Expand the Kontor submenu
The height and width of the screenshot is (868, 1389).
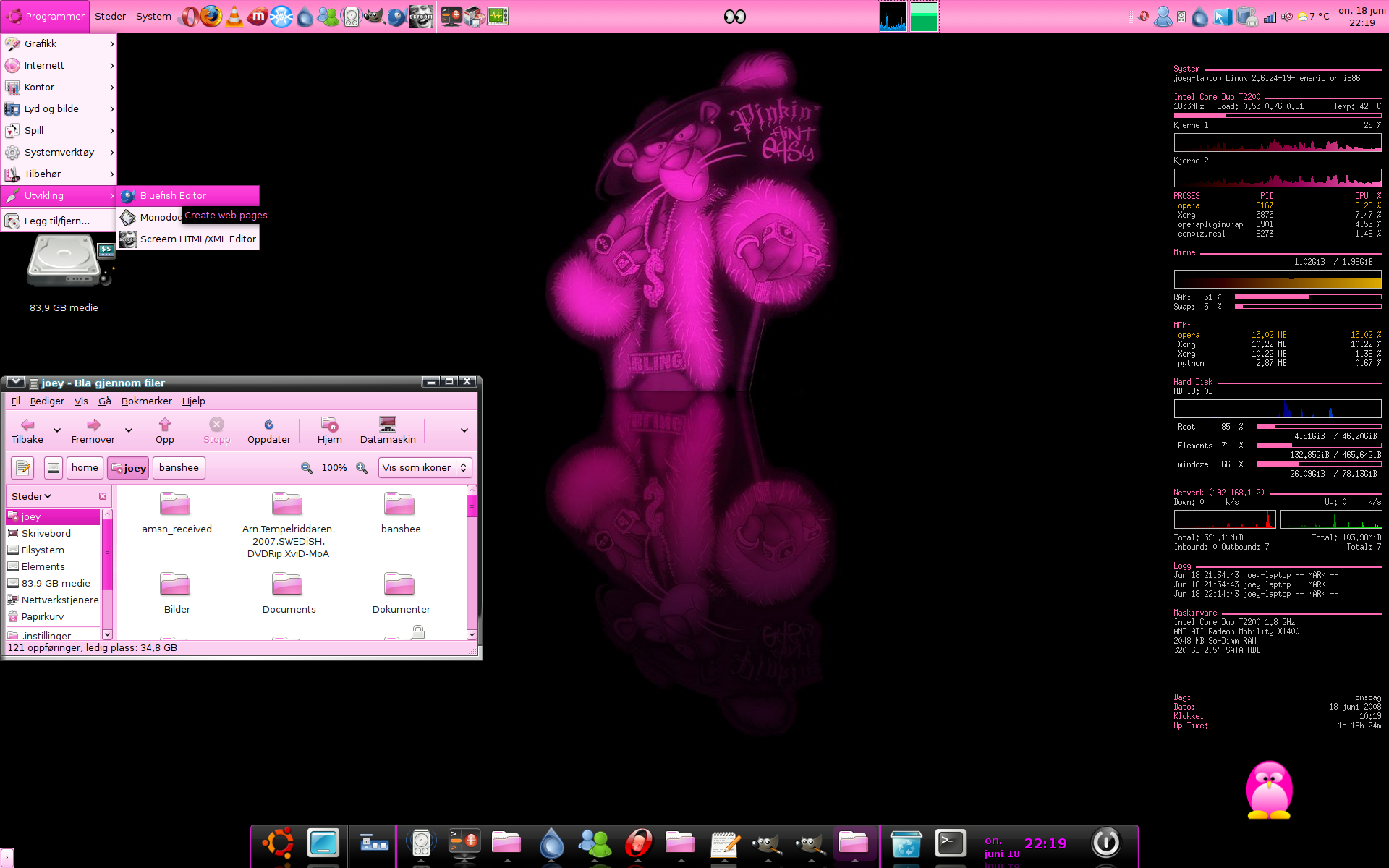[59, 87]
